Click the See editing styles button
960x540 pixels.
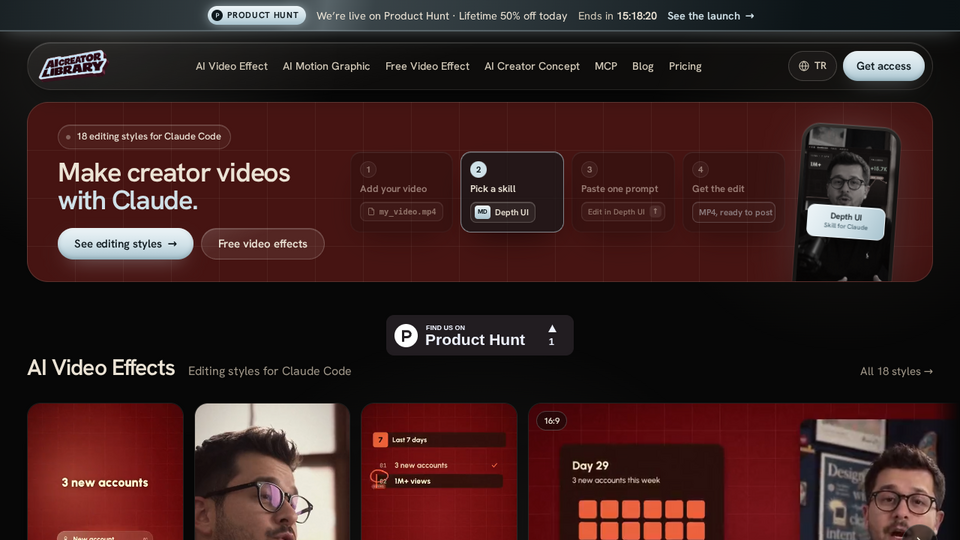click(126, 244)
